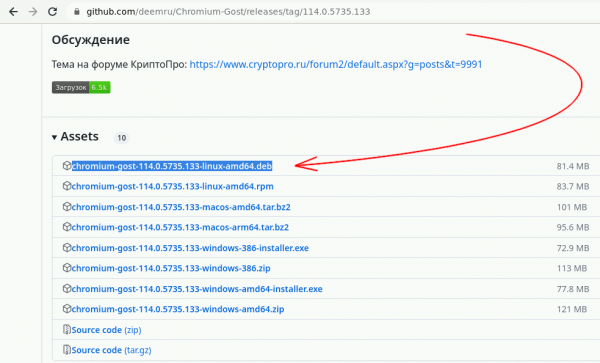600x363 pixels.
Task: Click the 81.4 MB size text
Action: coord(573,166)
